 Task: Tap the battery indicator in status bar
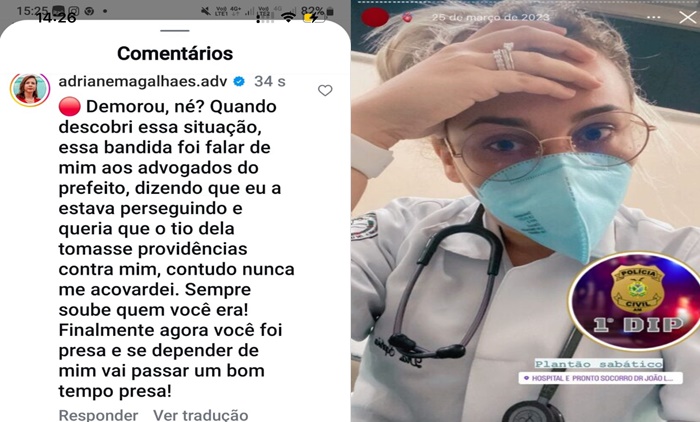315,17
